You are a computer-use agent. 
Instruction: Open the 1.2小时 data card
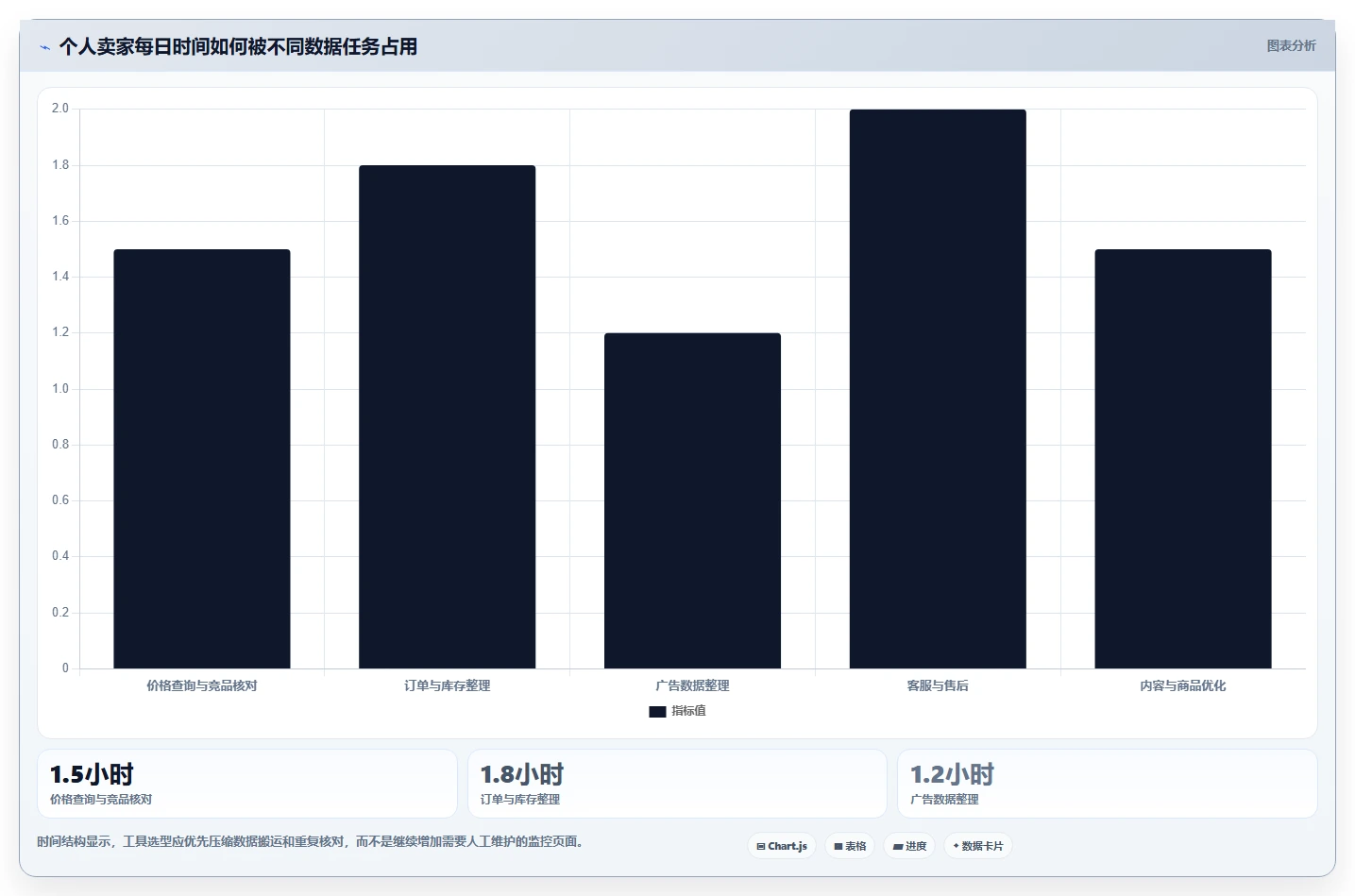coord(1108,784)
